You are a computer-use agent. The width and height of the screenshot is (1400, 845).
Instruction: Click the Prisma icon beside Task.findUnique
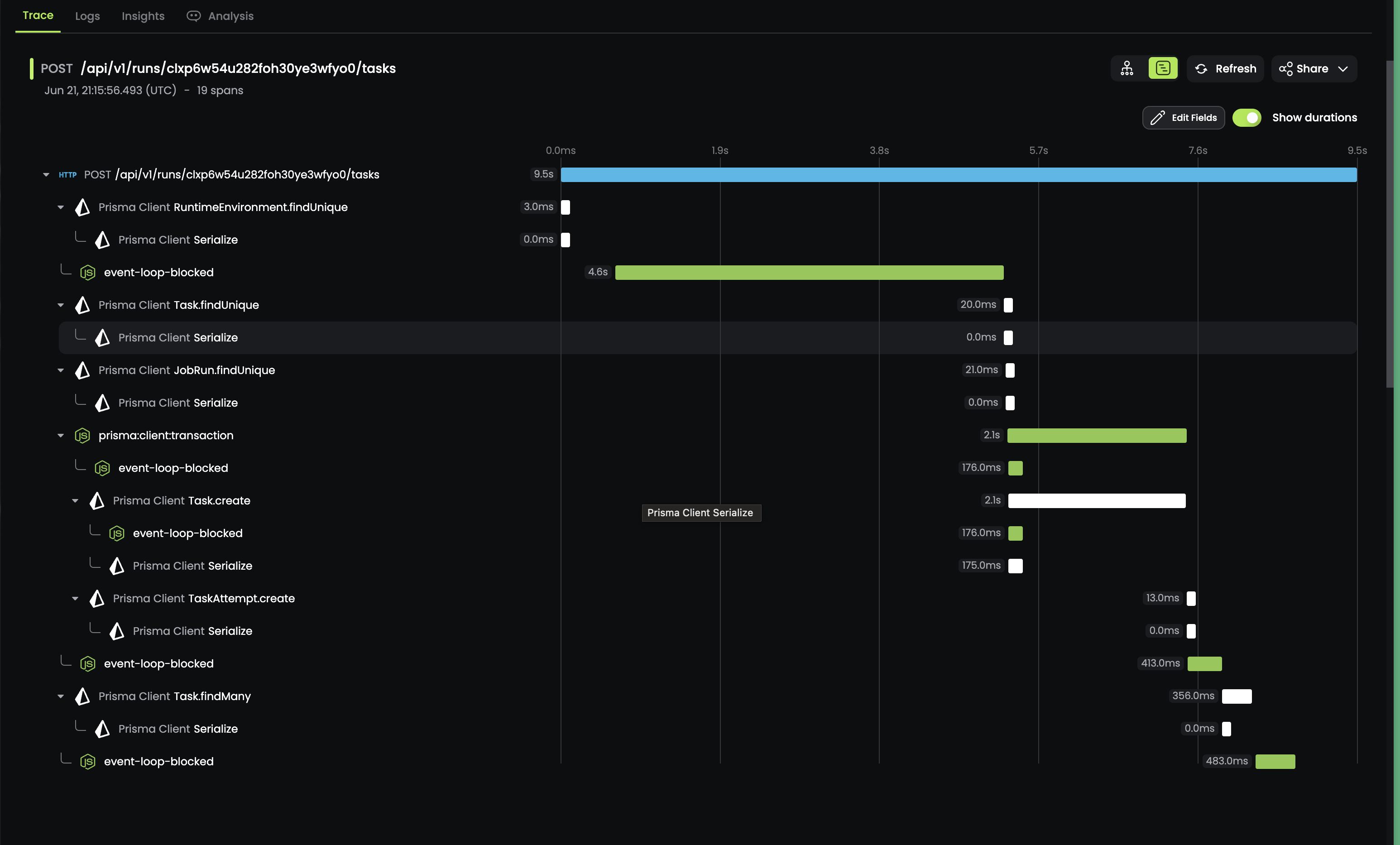(82, 305)
